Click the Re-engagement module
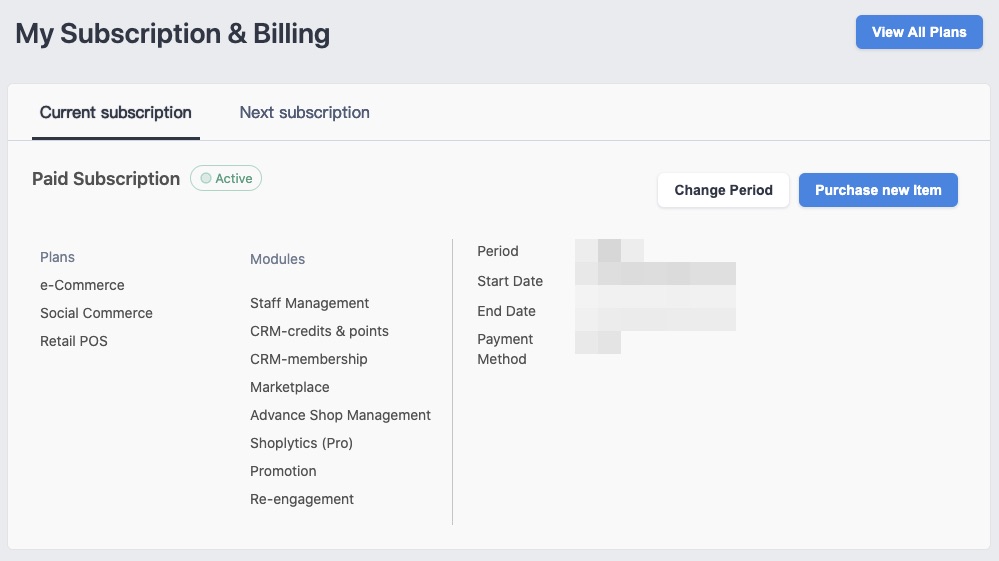 [x=302, y=499]
